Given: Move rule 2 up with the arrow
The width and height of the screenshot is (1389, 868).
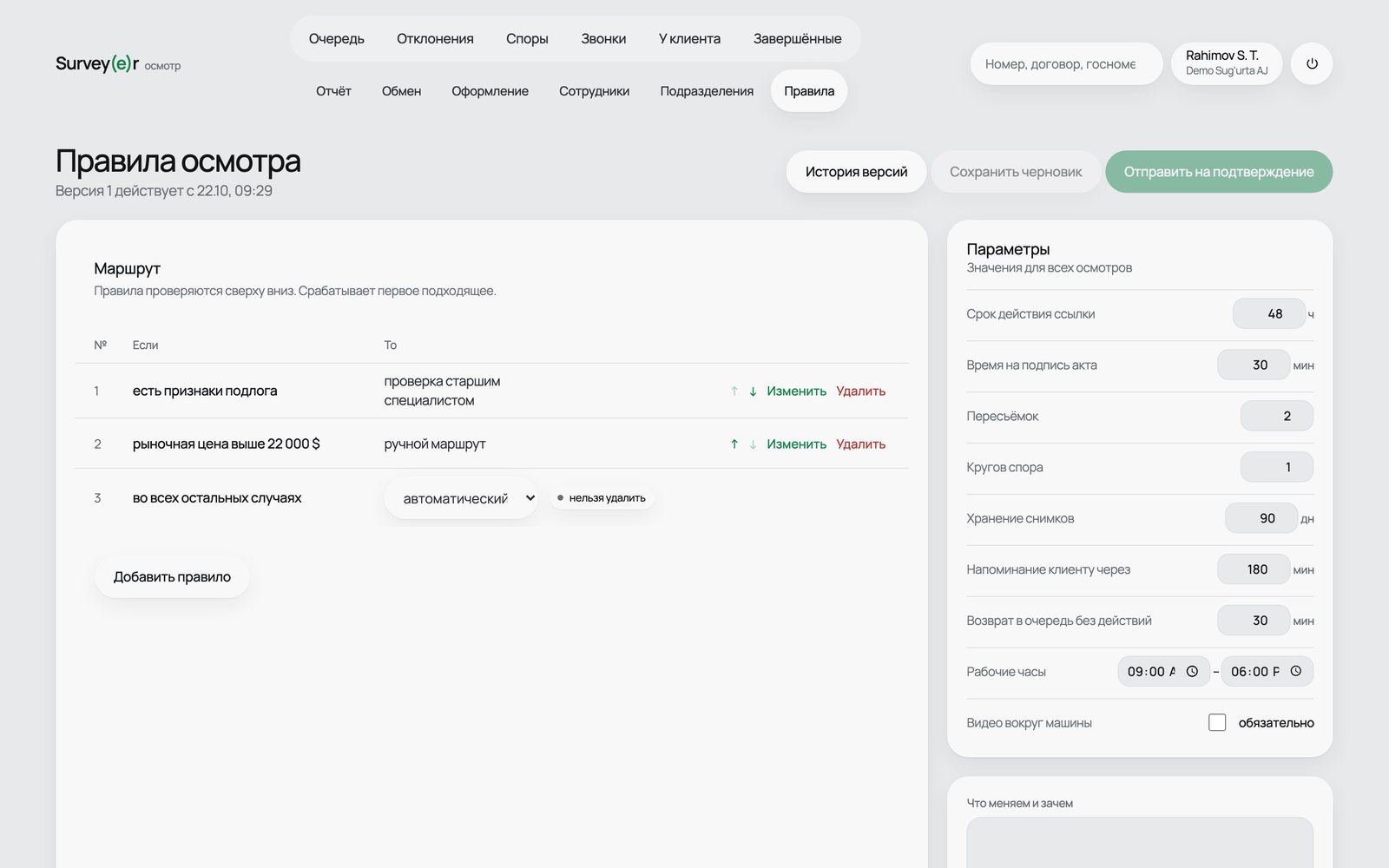Looking at the screenshot, I should pyautogui.click(x=734, y=444).
